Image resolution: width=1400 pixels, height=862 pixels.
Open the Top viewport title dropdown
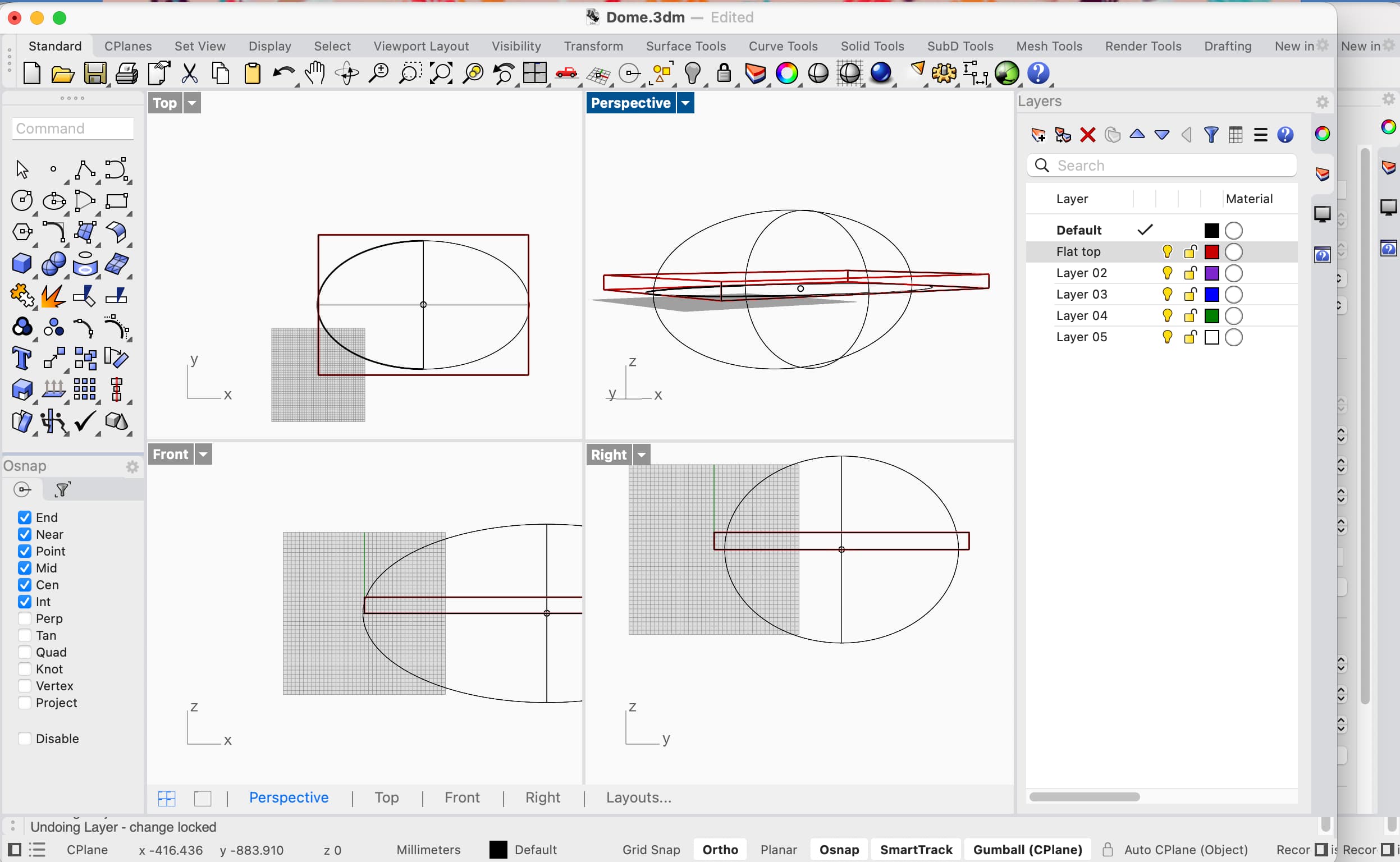191,103
